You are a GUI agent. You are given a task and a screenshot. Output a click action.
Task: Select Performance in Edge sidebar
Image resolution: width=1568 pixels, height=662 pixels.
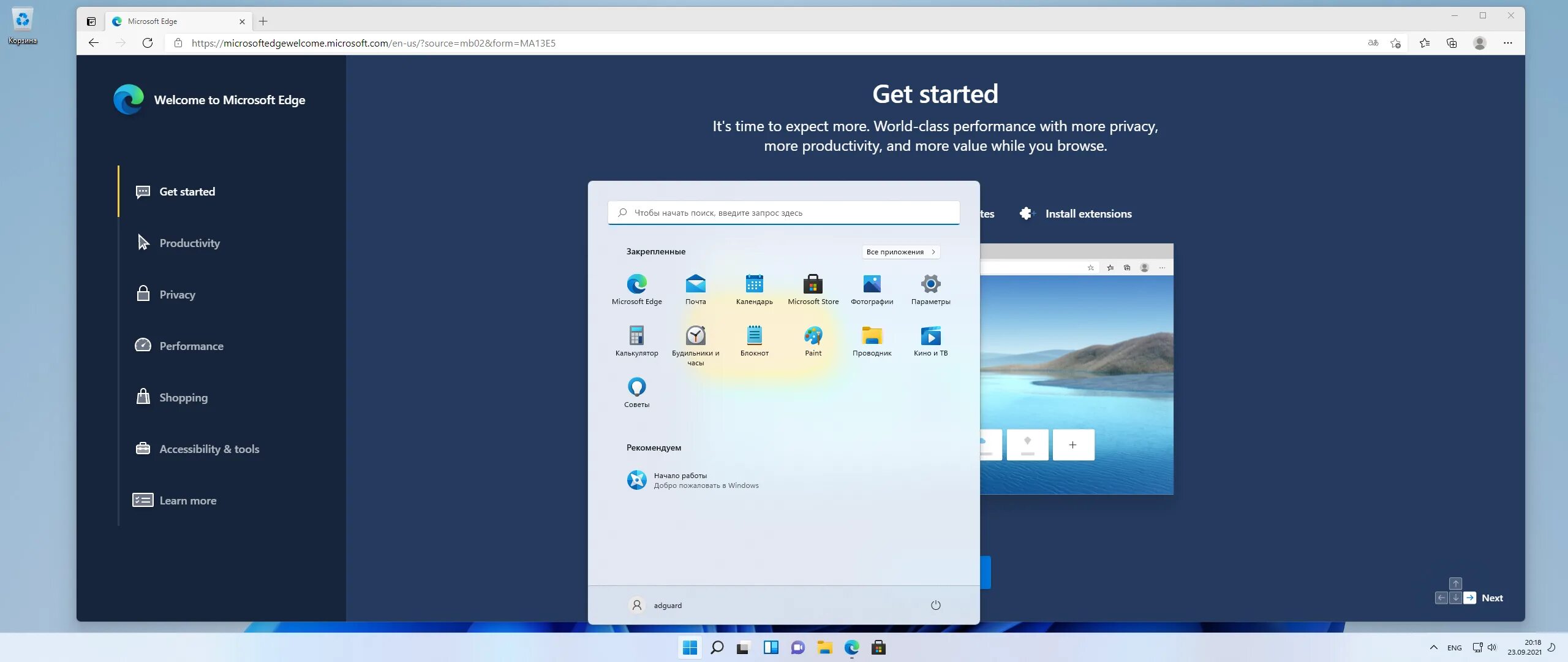(179, 346)
